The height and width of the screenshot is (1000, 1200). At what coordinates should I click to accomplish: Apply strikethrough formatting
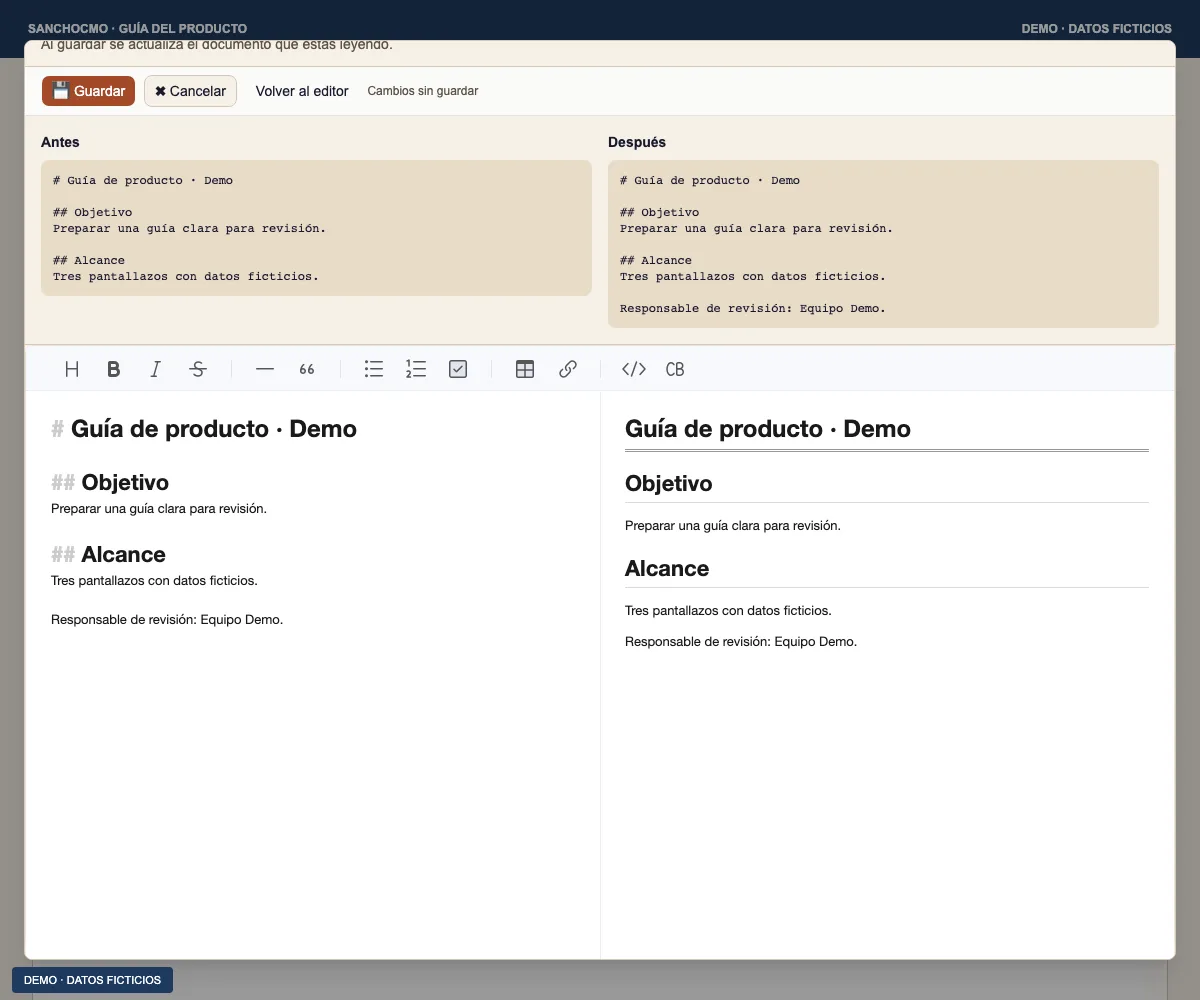198,369
